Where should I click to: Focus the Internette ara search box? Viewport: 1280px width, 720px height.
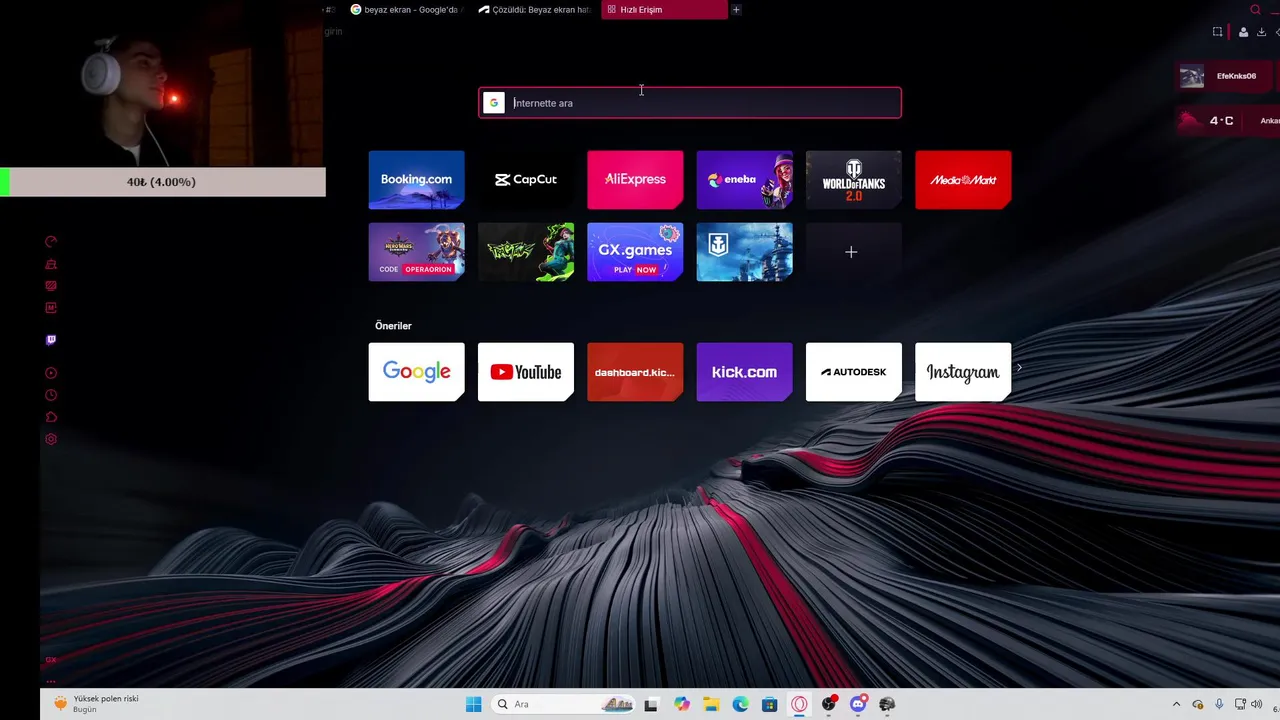coord(690,103)
